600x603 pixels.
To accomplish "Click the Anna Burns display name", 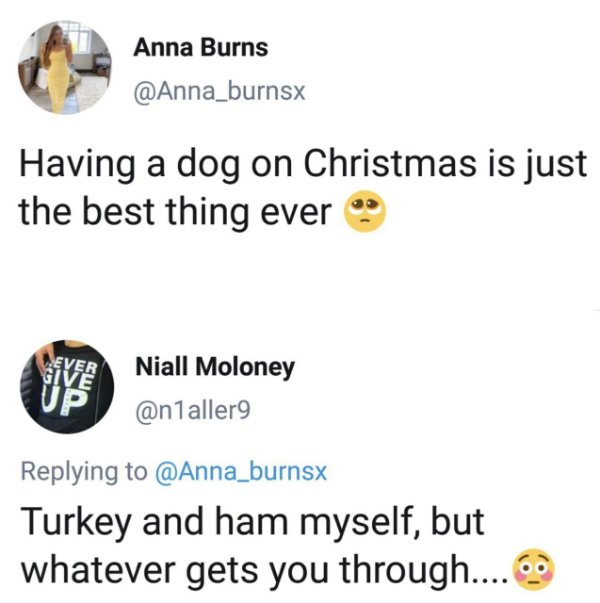I will coord(201,47).
